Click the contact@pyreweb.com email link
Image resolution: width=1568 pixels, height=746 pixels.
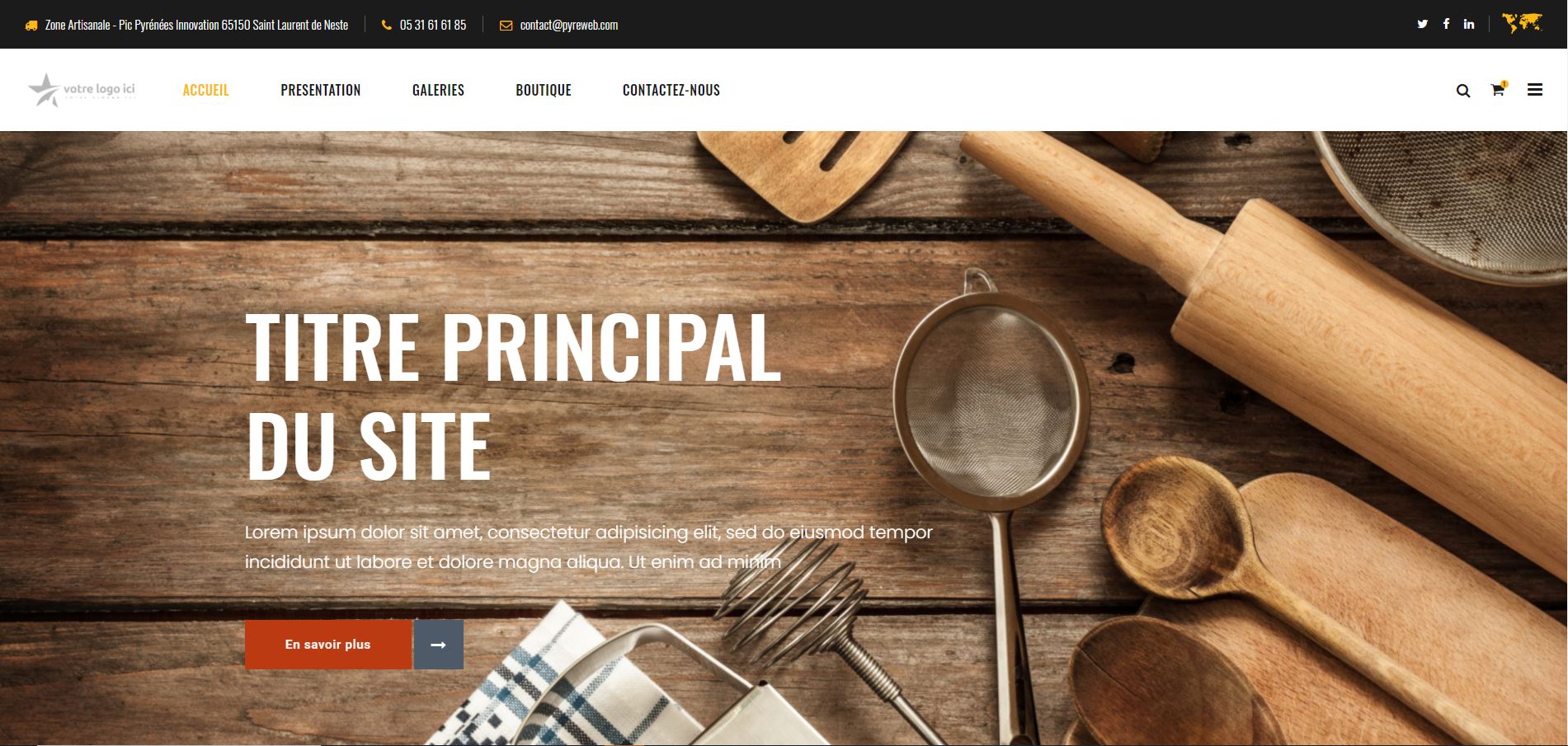coord(569,25)
